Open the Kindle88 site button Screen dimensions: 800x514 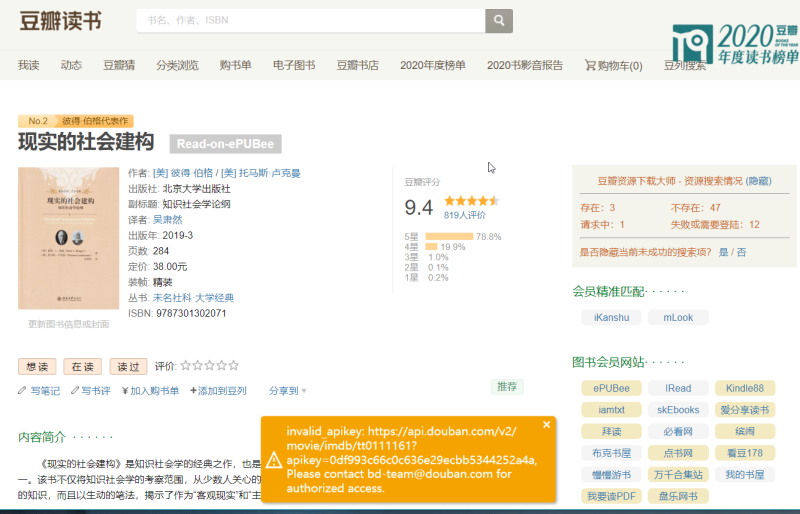pyautogui.click(x=745, y=388)
